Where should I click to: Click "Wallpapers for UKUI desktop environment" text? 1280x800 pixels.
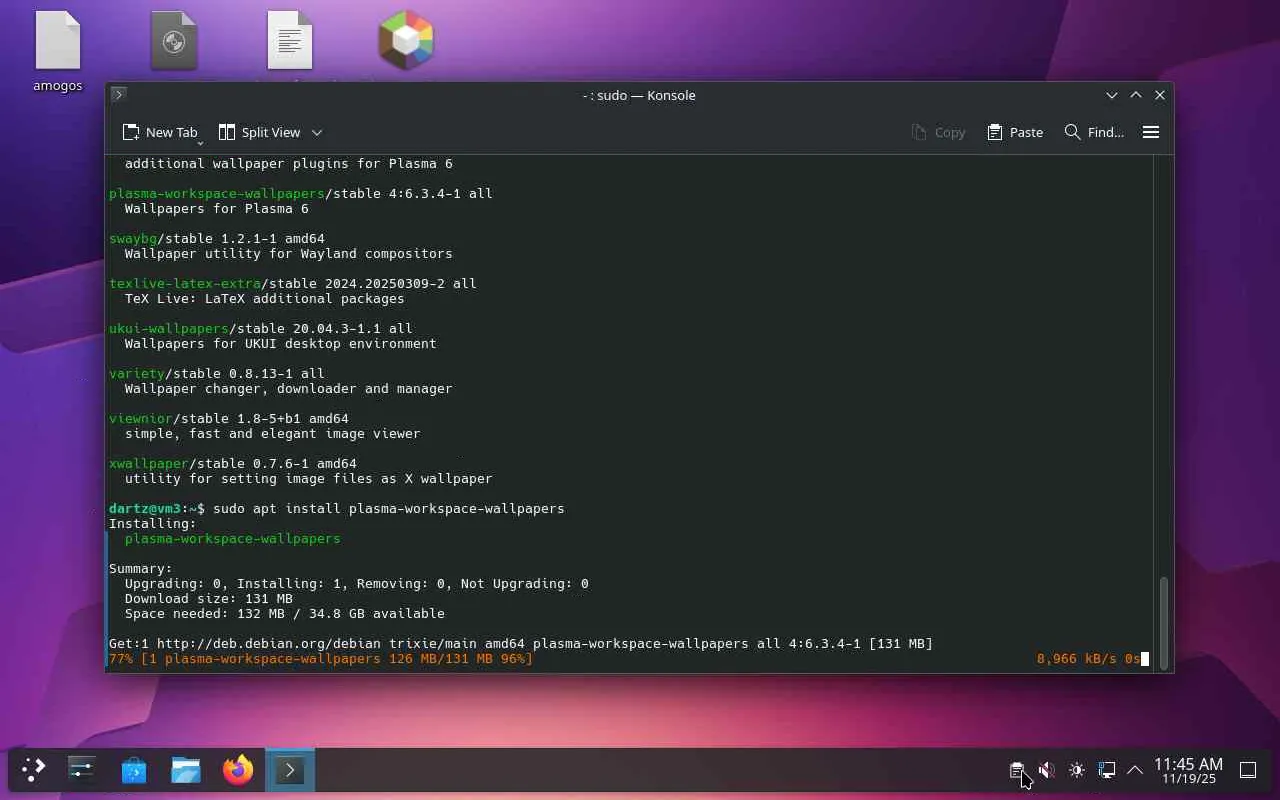click(281, 344)
